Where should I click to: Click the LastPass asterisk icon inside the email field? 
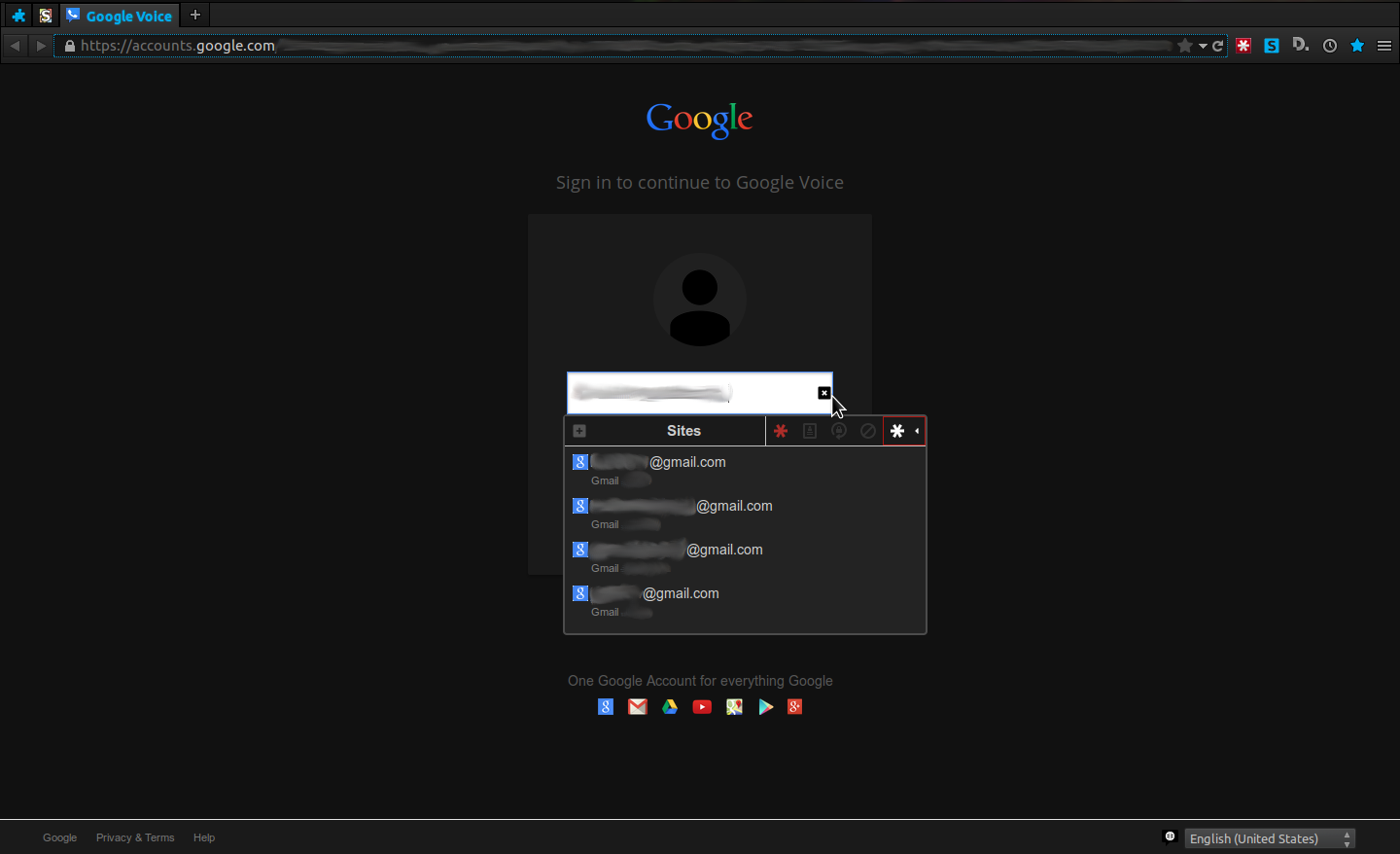(x=823, y=393)
